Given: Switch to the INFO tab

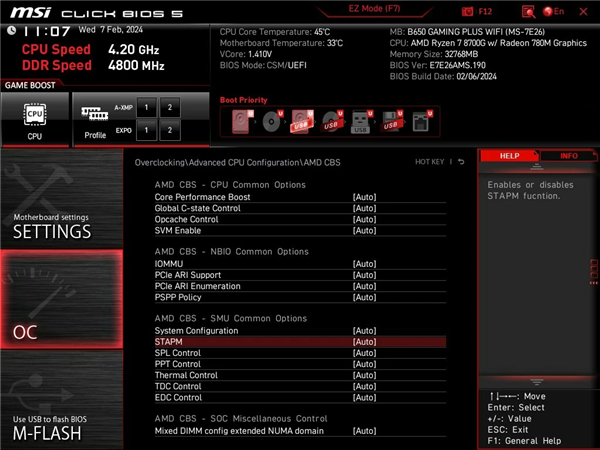Looking at the screenshot, I should tap(567, 156).
